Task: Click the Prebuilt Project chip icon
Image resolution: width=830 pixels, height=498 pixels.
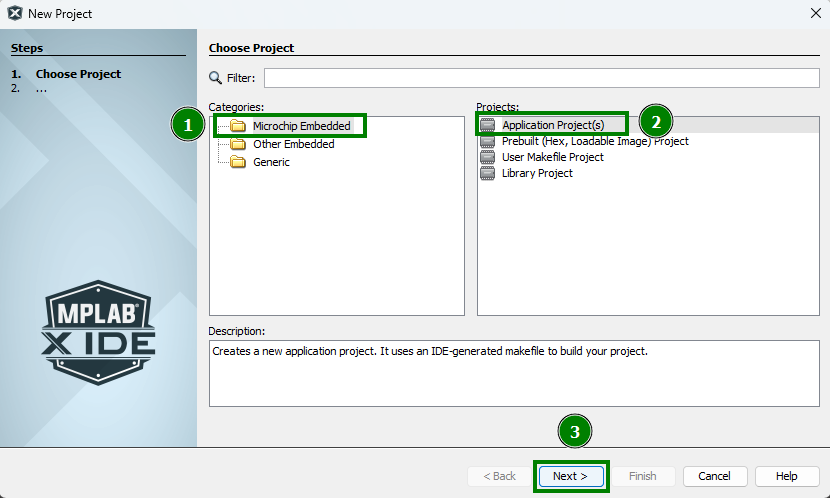Action: [x=488, y=141]
